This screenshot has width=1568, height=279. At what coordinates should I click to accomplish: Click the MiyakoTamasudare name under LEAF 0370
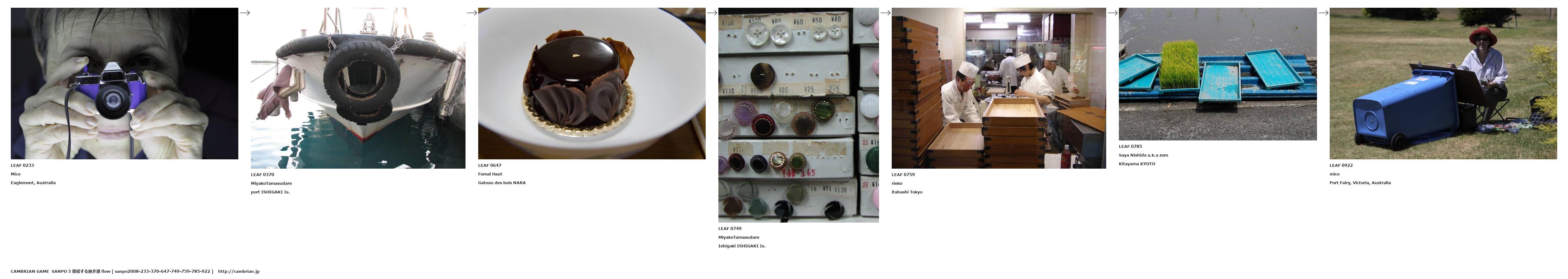[271, 183]
